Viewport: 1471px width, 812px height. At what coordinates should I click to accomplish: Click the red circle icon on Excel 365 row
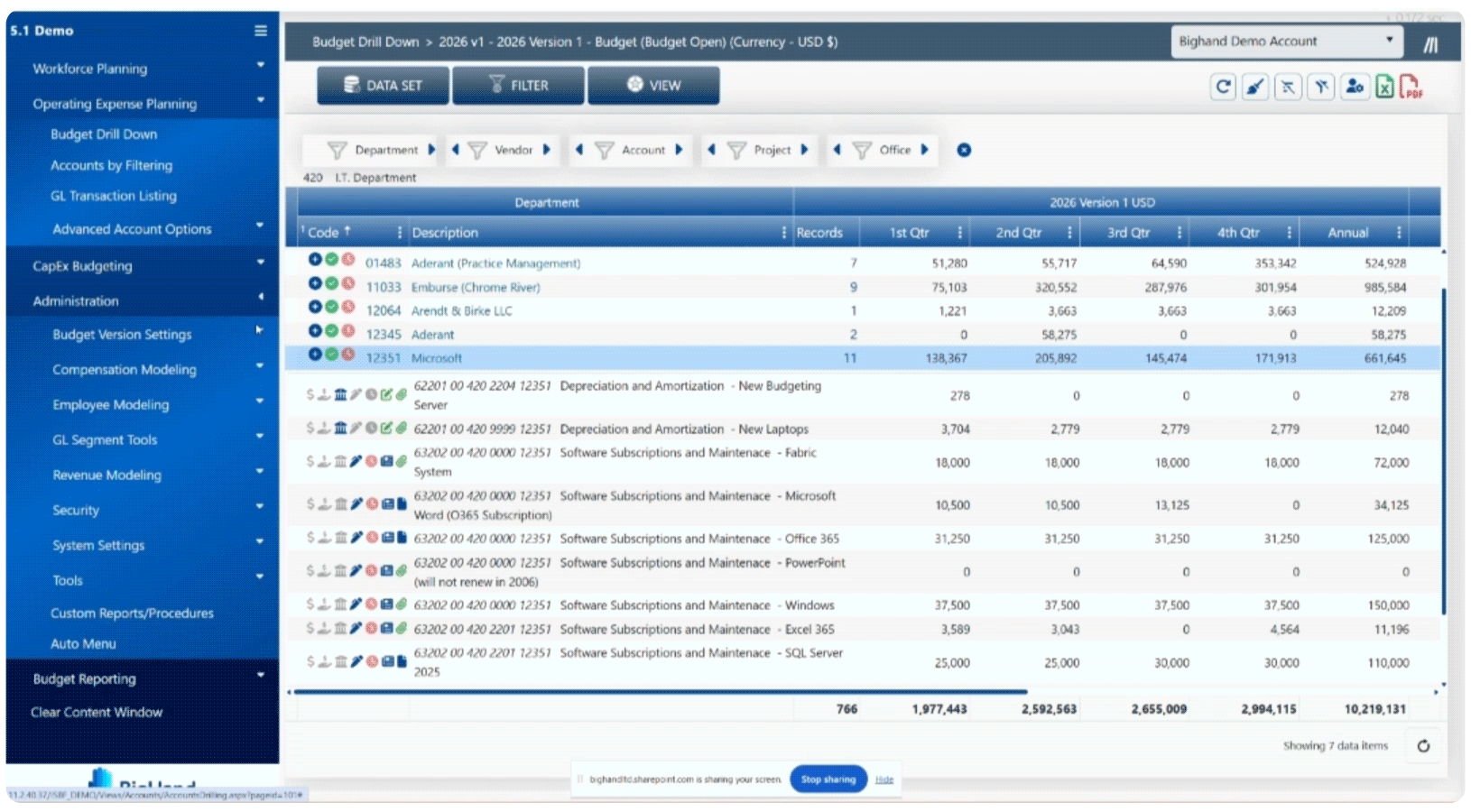[x=371, y=628]
